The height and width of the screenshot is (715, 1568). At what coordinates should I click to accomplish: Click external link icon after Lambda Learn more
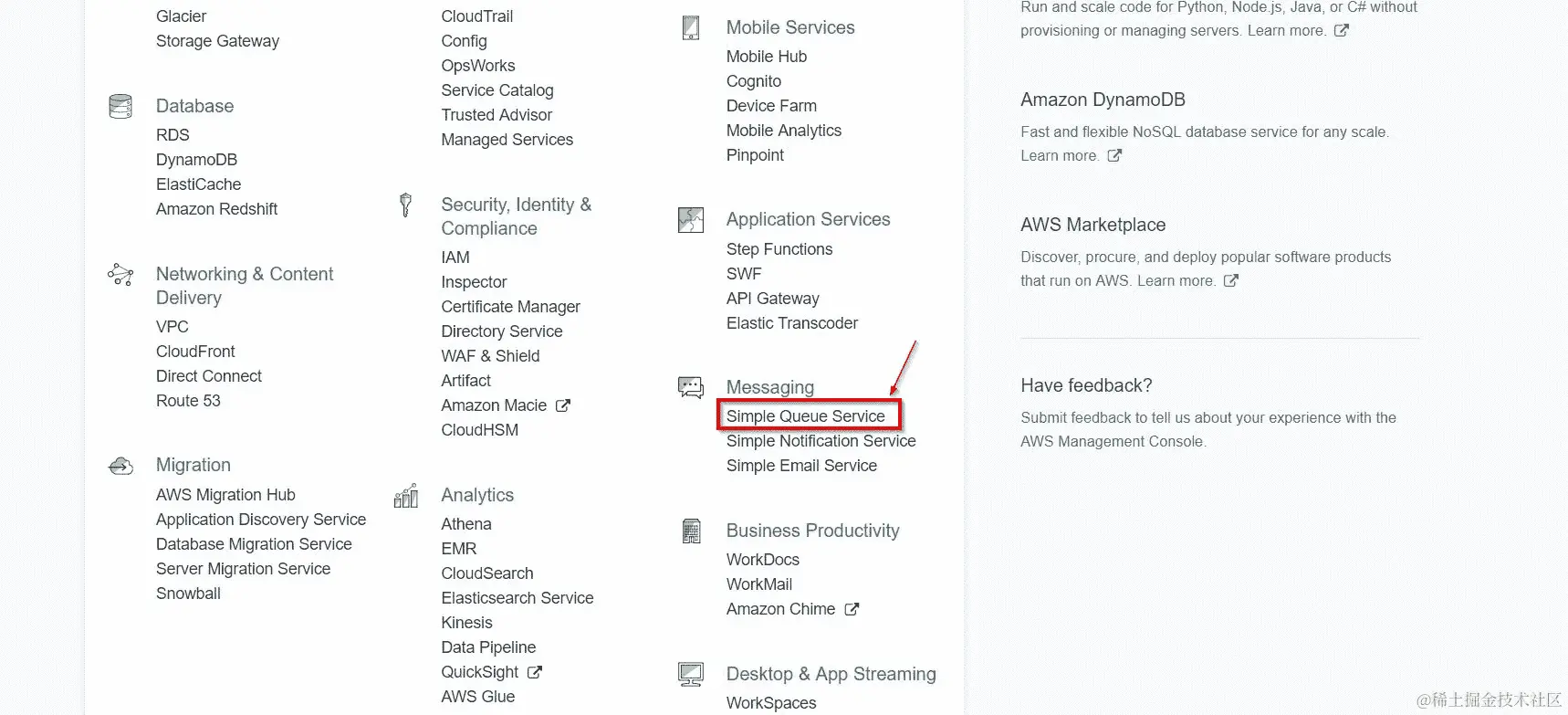tap(1342, 30)
